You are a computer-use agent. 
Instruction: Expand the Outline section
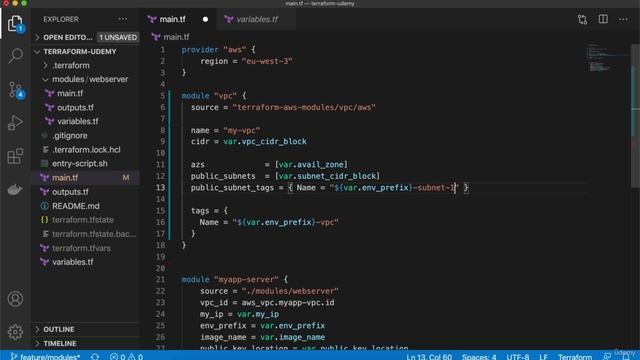click(x=59, y=329)
